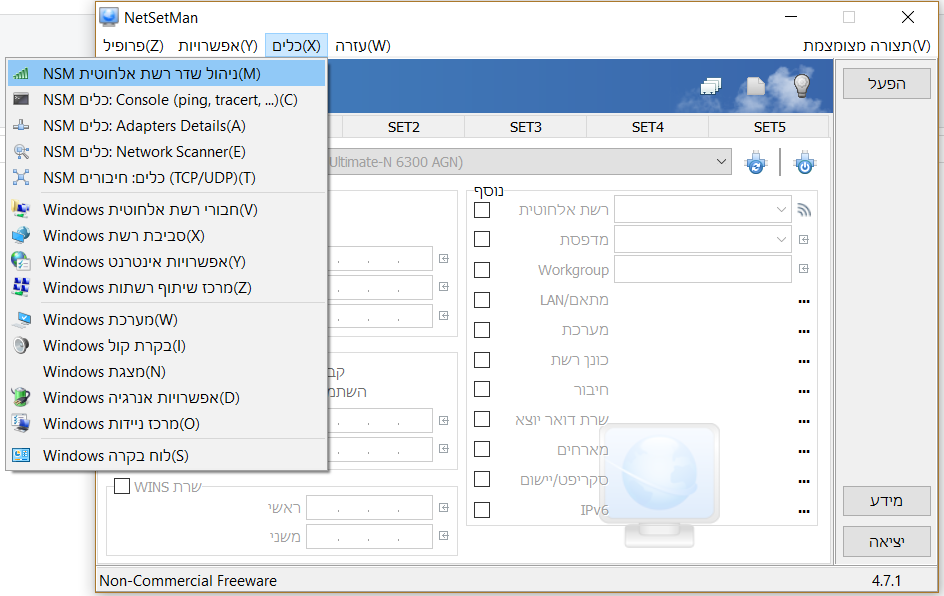944x596 pixels.
Task: Open the אפשרויות(Y) menu
Action: [218, 46]
